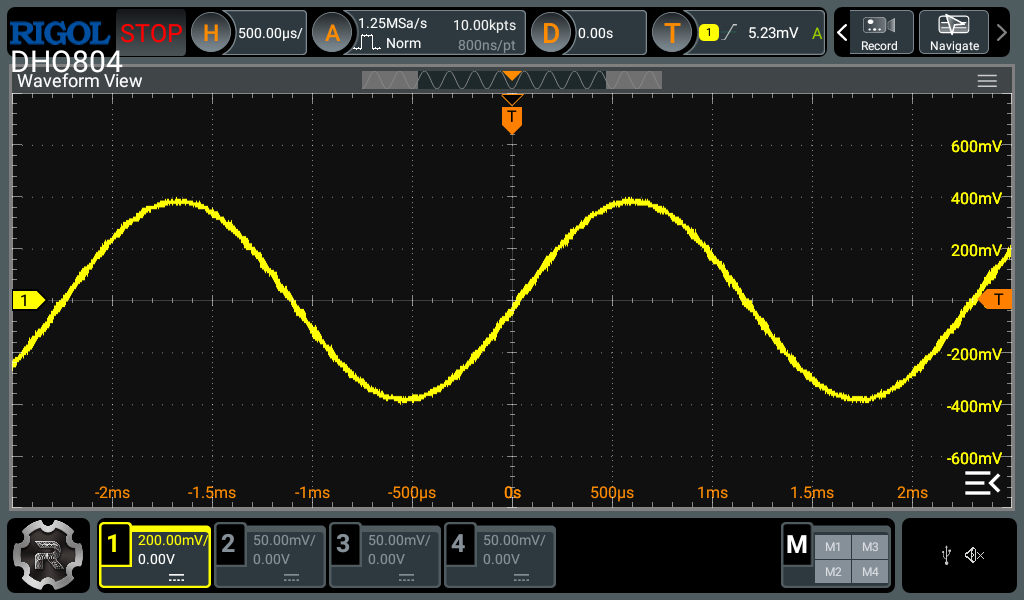Tap the Waveform View title

pyautogui.click(x=80, y=81)
